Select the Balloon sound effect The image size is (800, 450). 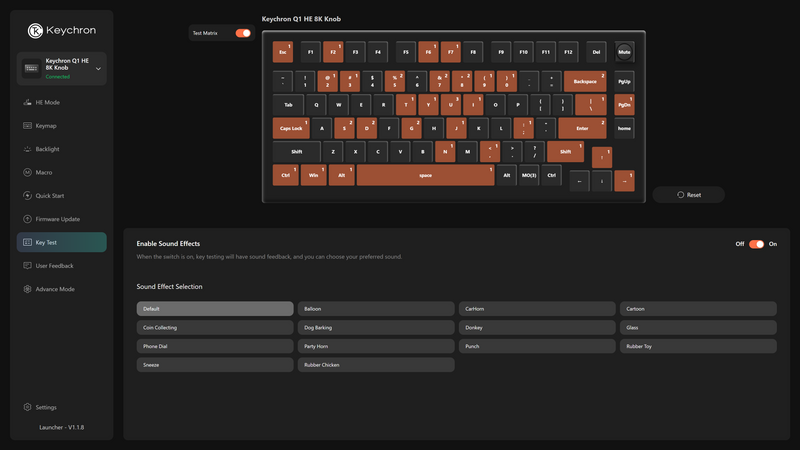pyautogui.click(x=376, y=309)
